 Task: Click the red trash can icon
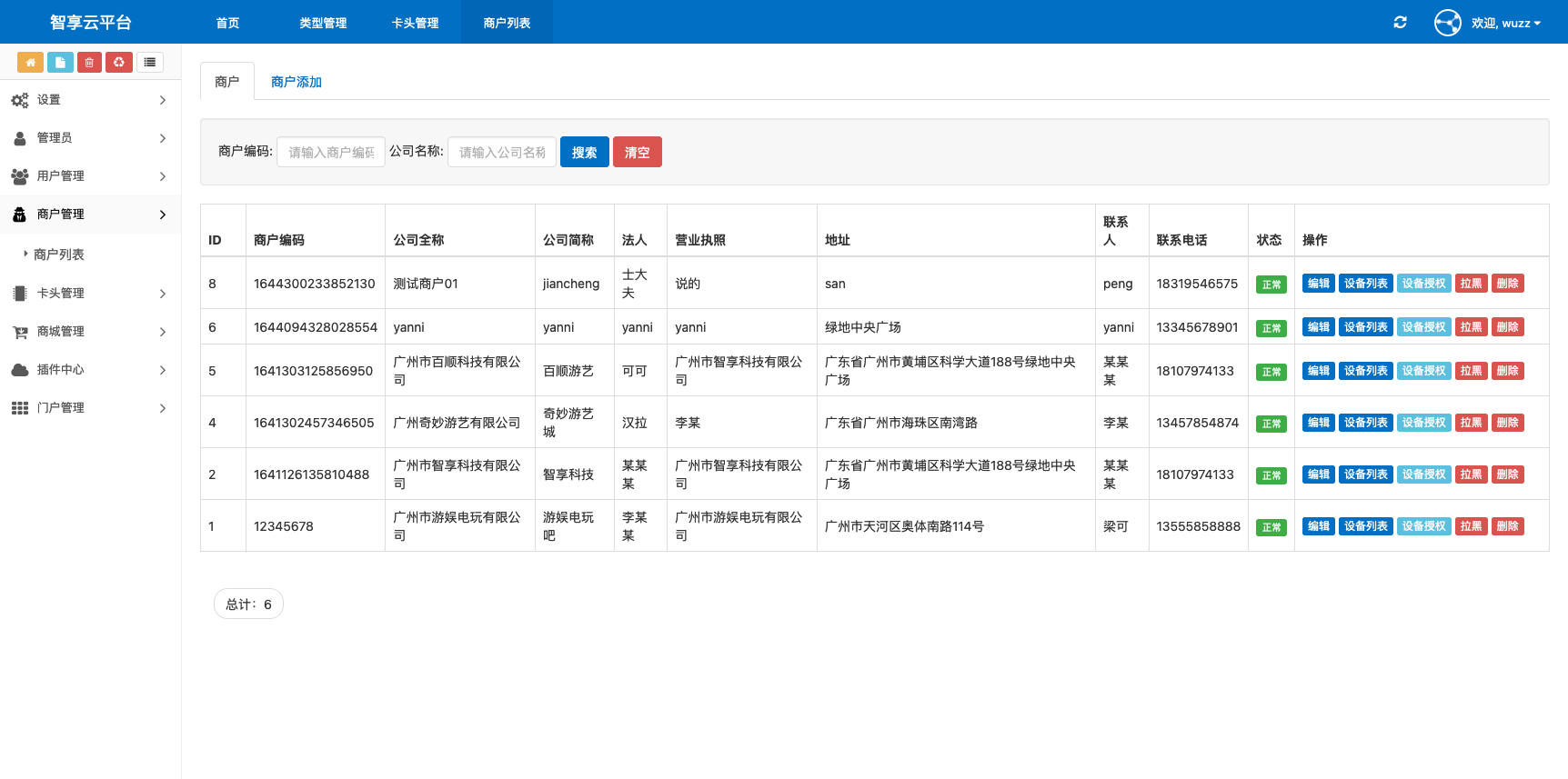(x=89, y=62)
